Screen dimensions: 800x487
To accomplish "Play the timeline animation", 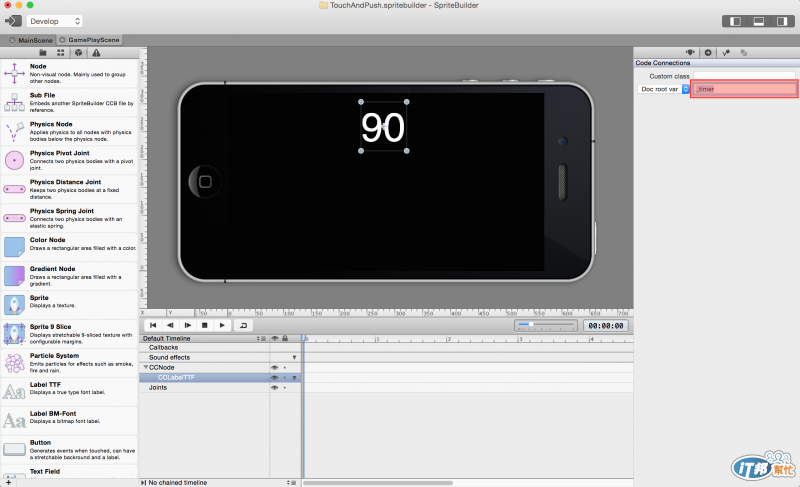I will (222, 325).
